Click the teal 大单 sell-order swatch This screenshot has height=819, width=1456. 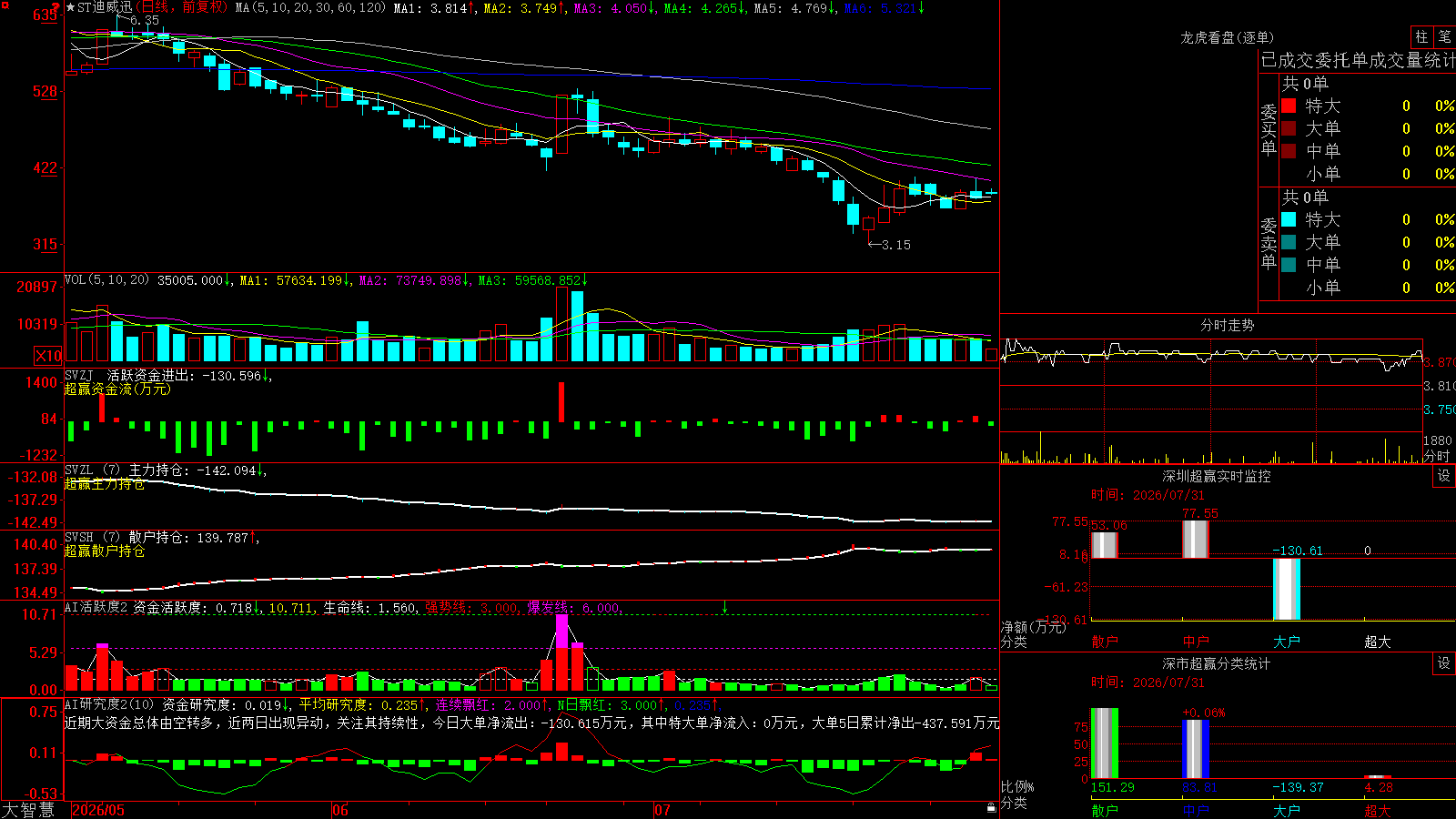[1289, 242]
